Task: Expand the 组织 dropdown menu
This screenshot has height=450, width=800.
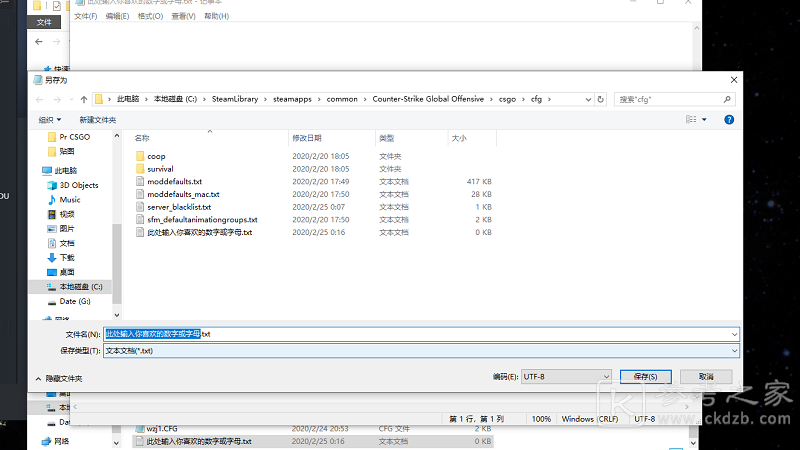Action: [x=49, y=119]
